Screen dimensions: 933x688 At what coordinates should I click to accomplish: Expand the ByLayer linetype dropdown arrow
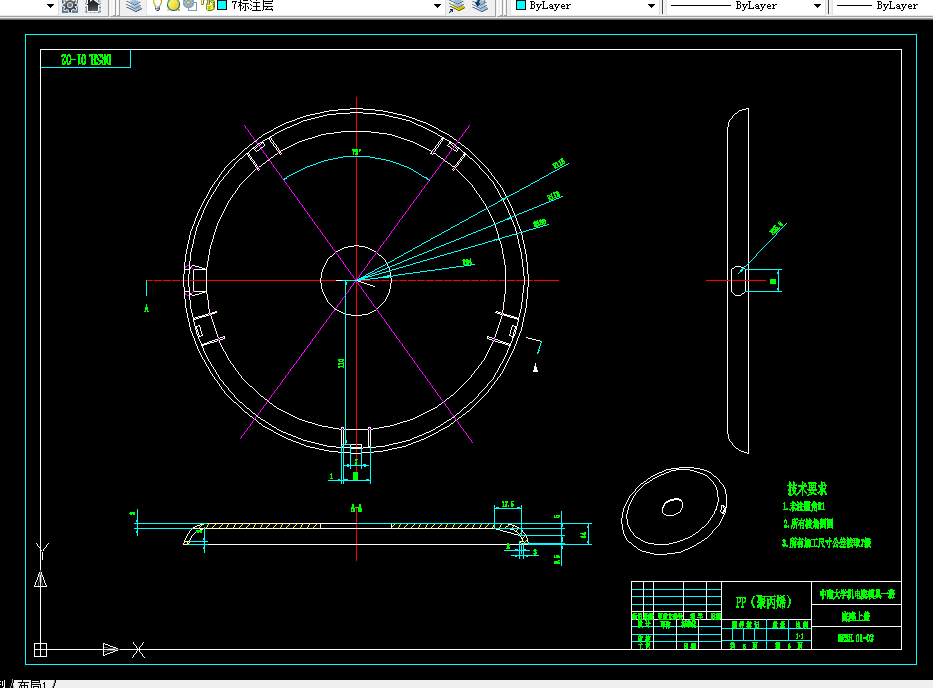(818, 6)
